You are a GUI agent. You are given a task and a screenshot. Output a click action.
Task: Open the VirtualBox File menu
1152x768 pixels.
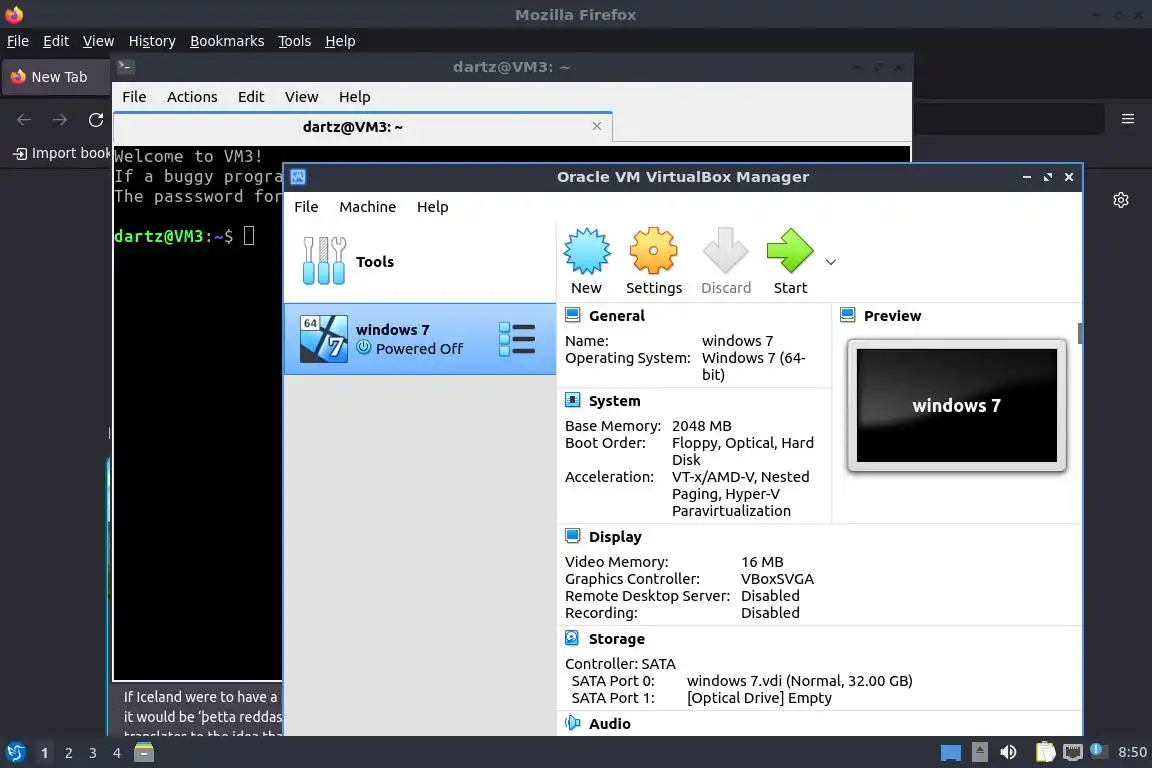coord(306,207)
